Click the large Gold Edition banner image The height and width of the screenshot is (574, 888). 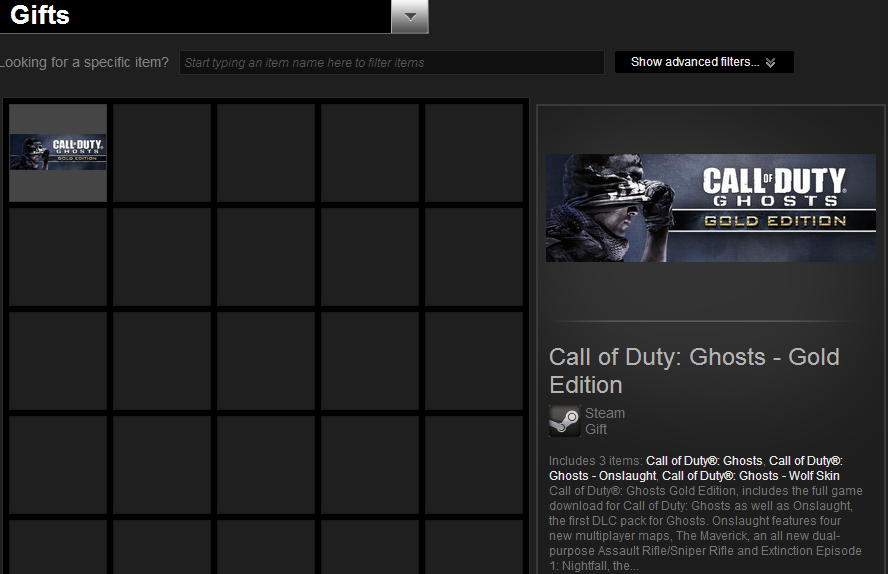[711, 208]
